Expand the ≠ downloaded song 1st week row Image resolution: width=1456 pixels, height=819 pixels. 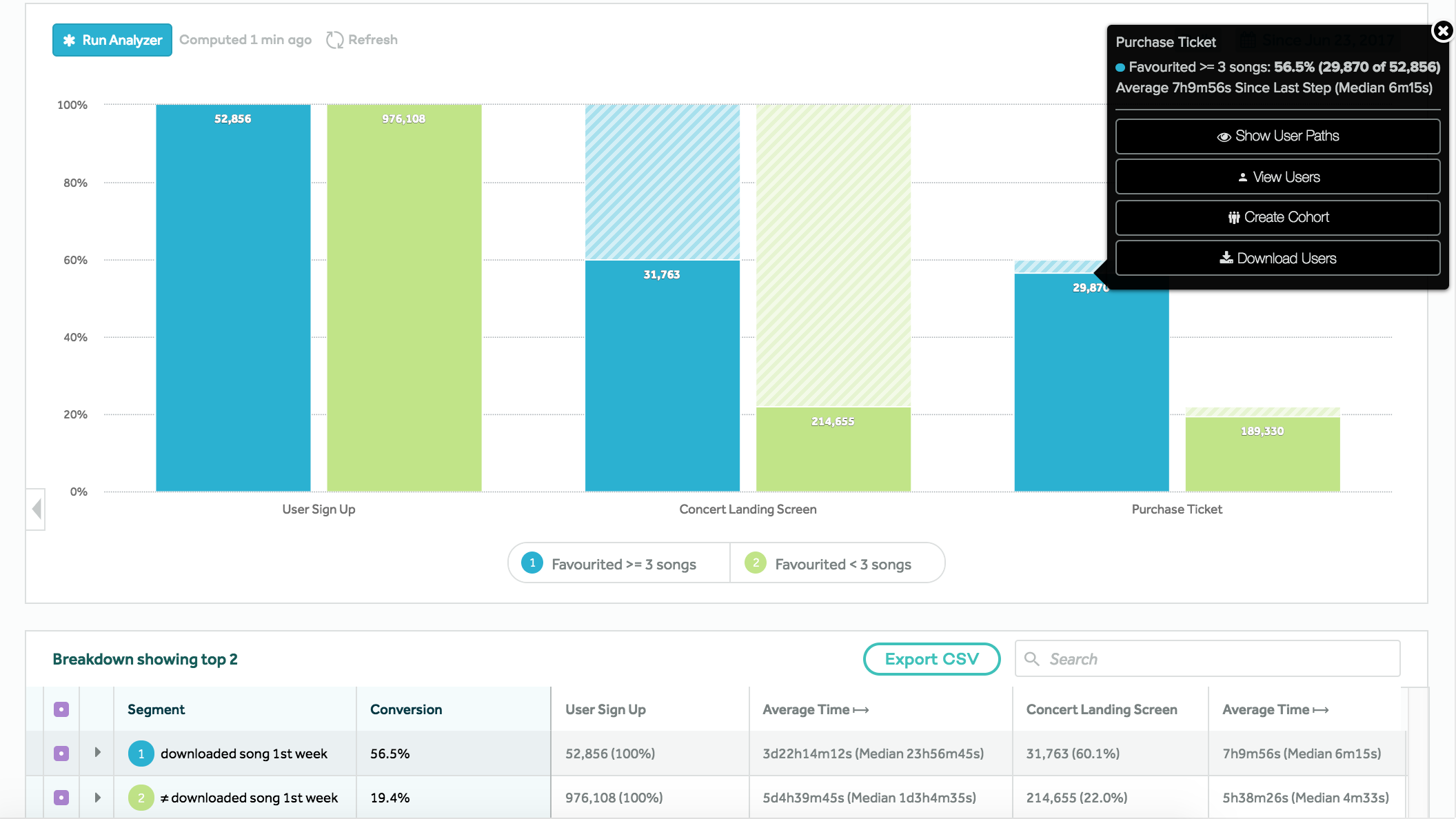point(97,797)
